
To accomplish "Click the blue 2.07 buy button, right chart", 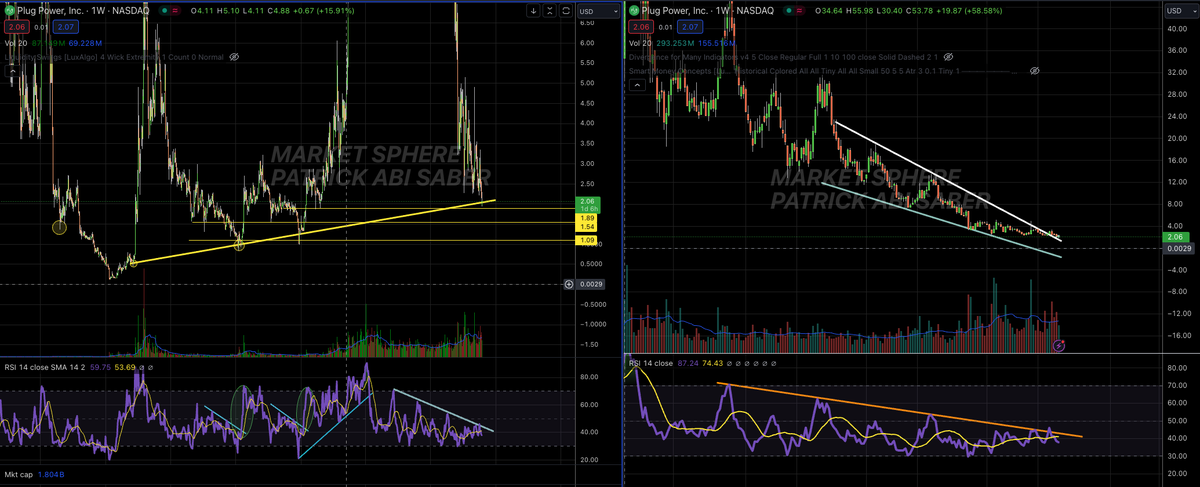I will point(689,27).
